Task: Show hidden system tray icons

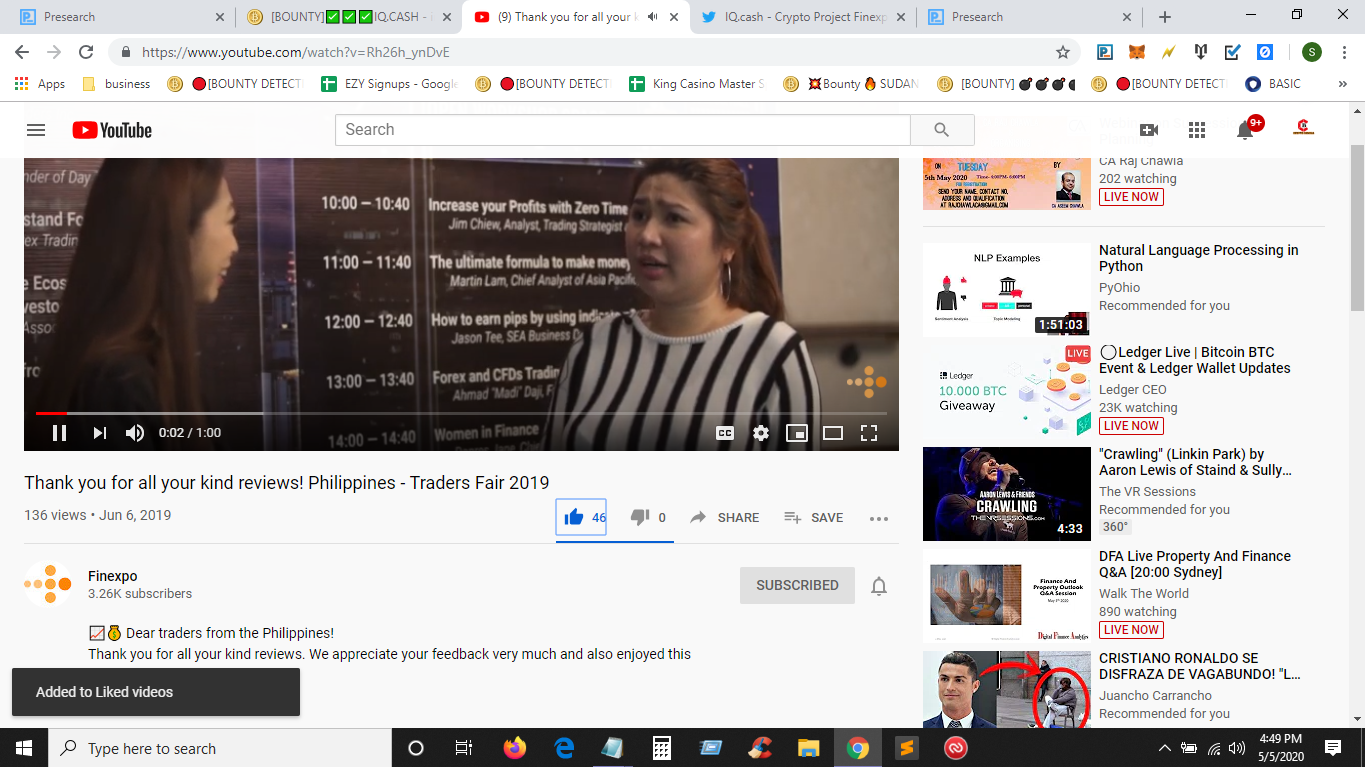Action: point(1164,748)
